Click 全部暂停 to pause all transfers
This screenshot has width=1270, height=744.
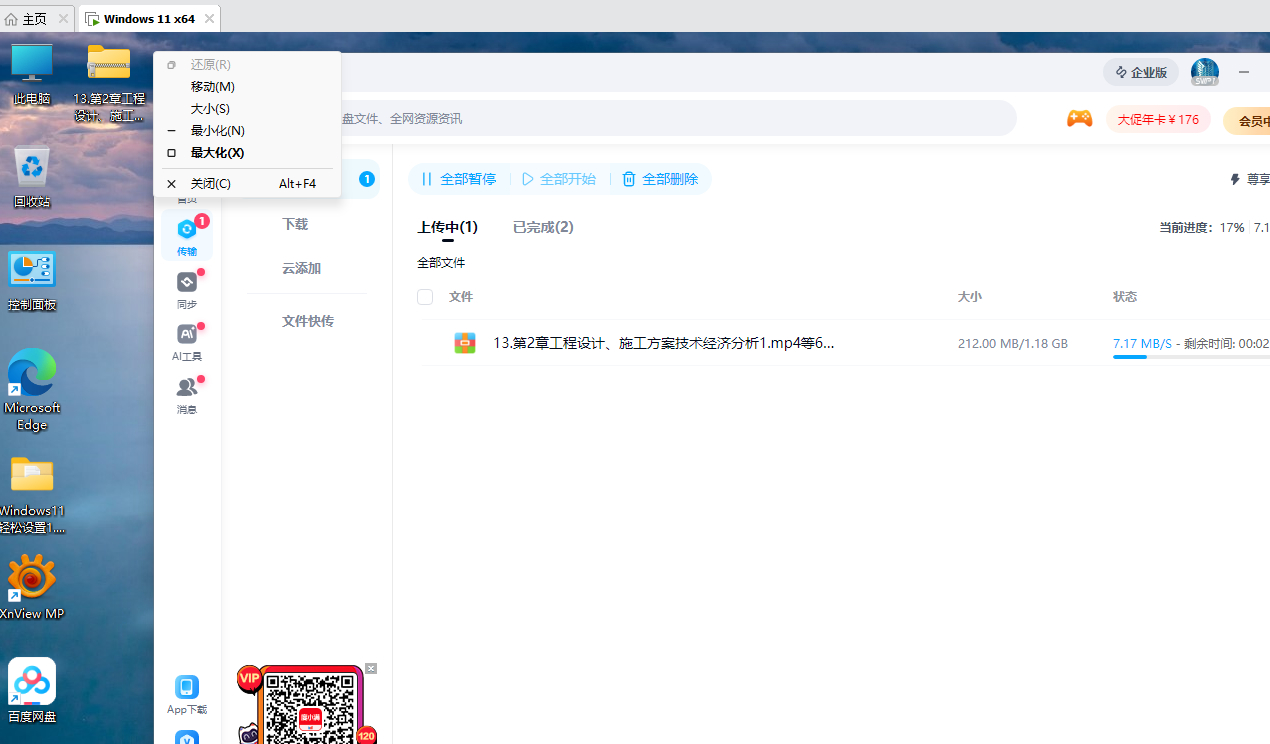[x=459, y=179]
